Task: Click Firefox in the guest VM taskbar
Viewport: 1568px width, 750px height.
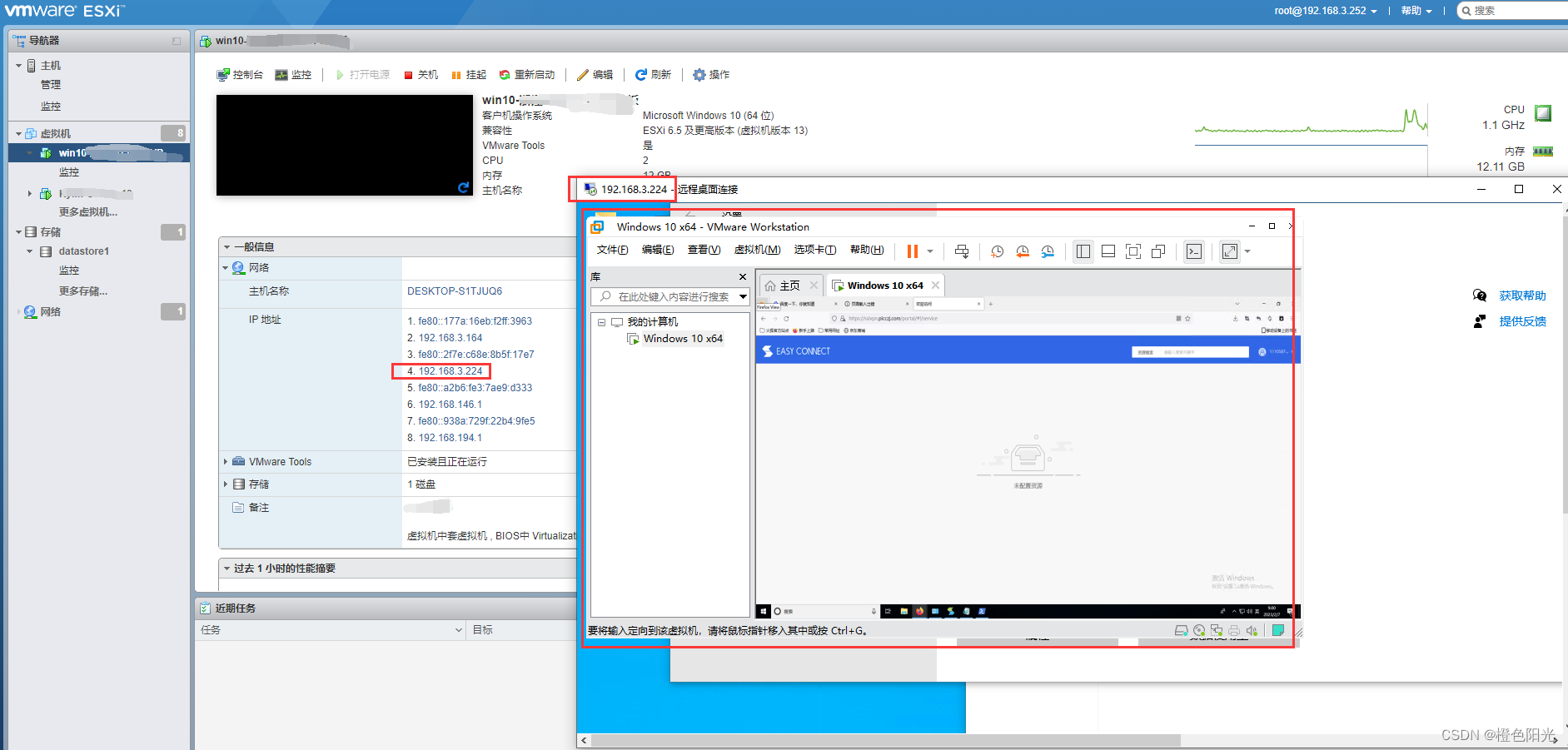Action: 919,611
